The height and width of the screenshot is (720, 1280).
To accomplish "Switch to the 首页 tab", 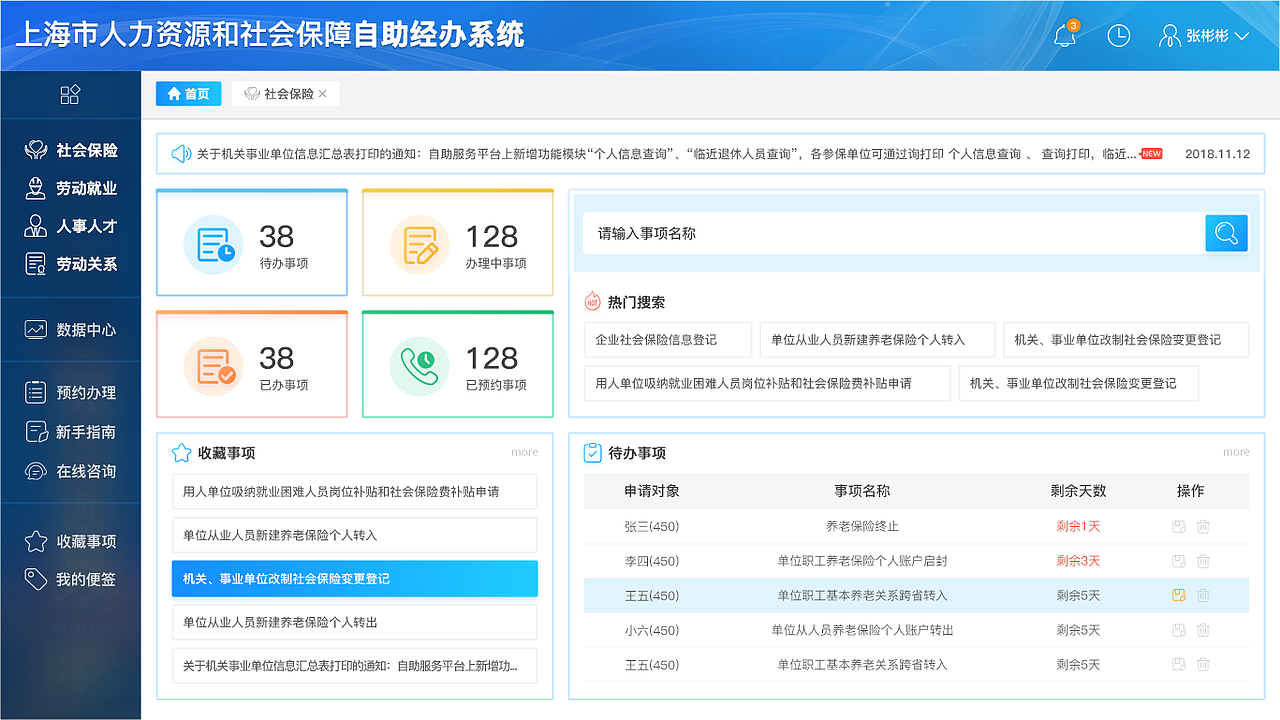I will [x=188, y=92].
